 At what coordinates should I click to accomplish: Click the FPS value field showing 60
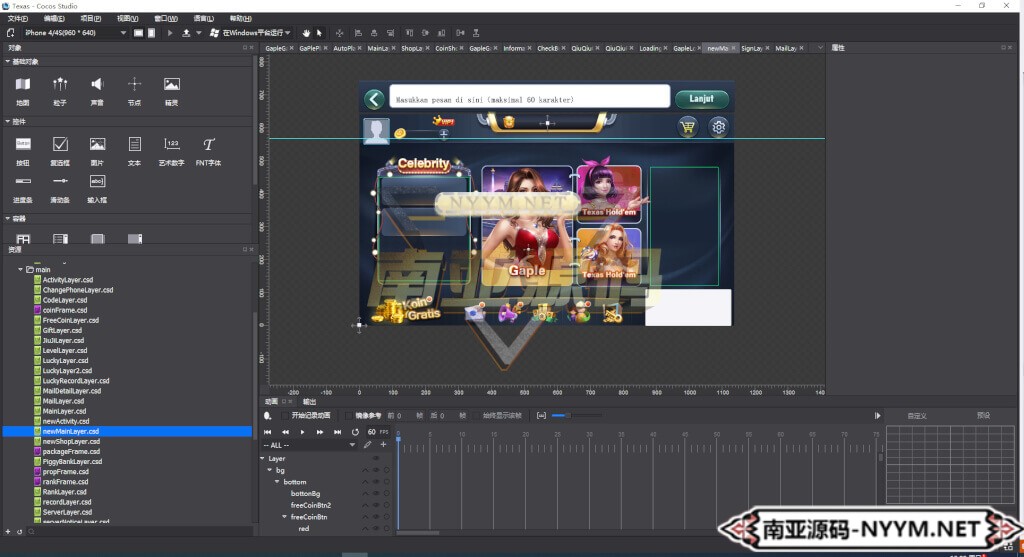coord(371,432)
